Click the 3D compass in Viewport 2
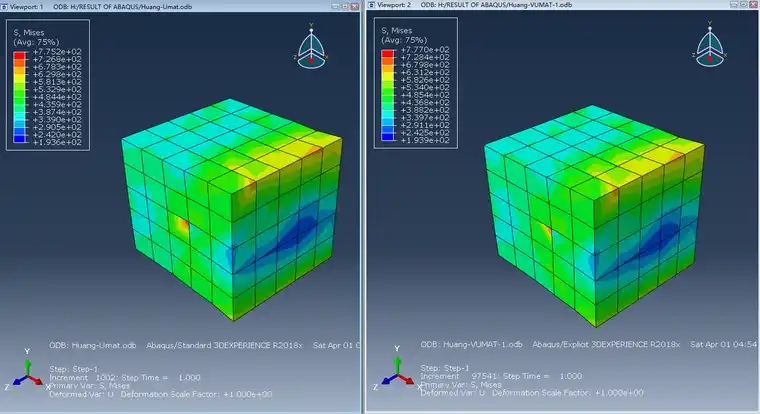This screenshot has width=760, height=414. click(x=710, y=44)
